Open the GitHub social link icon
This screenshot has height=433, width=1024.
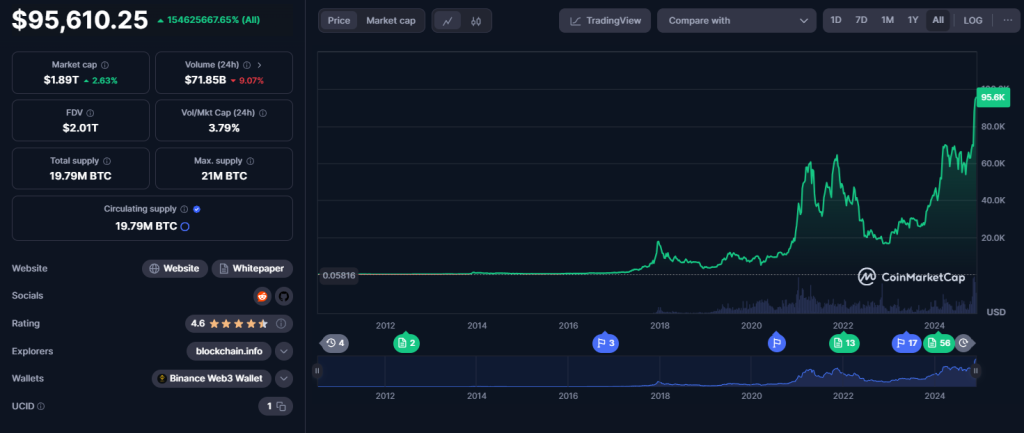pyautogui.click(x=283, y=296)
